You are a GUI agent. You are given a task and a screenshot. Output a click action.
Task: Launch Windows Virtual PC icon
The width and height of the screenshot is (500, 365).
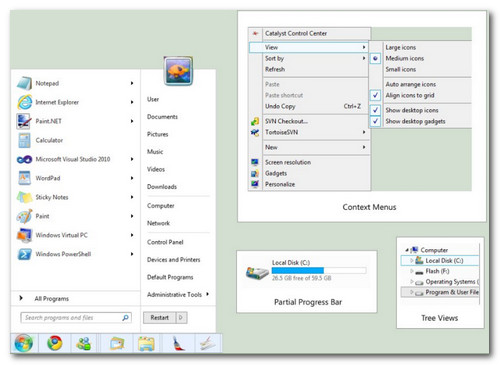click(x=24, y=235)
